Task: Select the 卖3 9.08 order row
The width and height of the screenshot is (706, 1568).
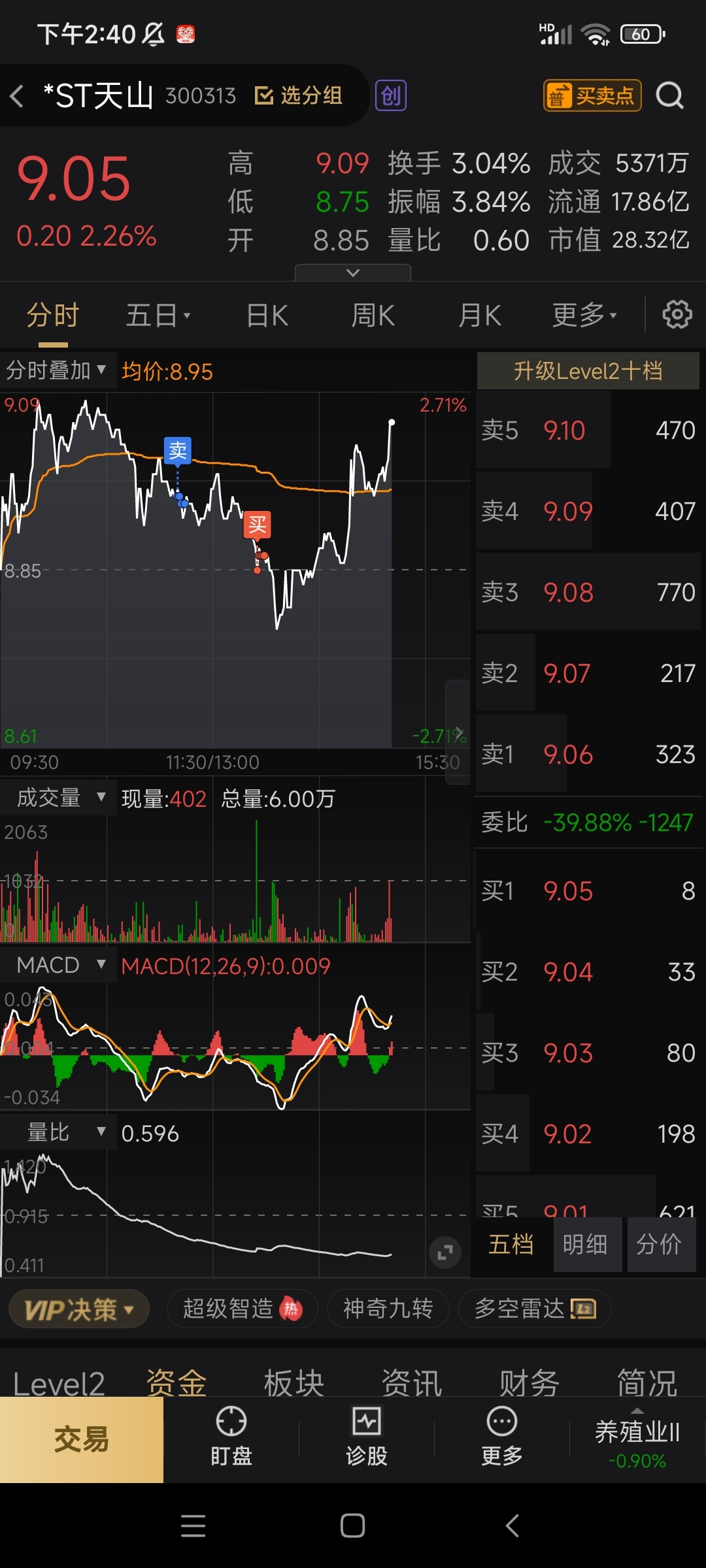Action: point(588,592)
